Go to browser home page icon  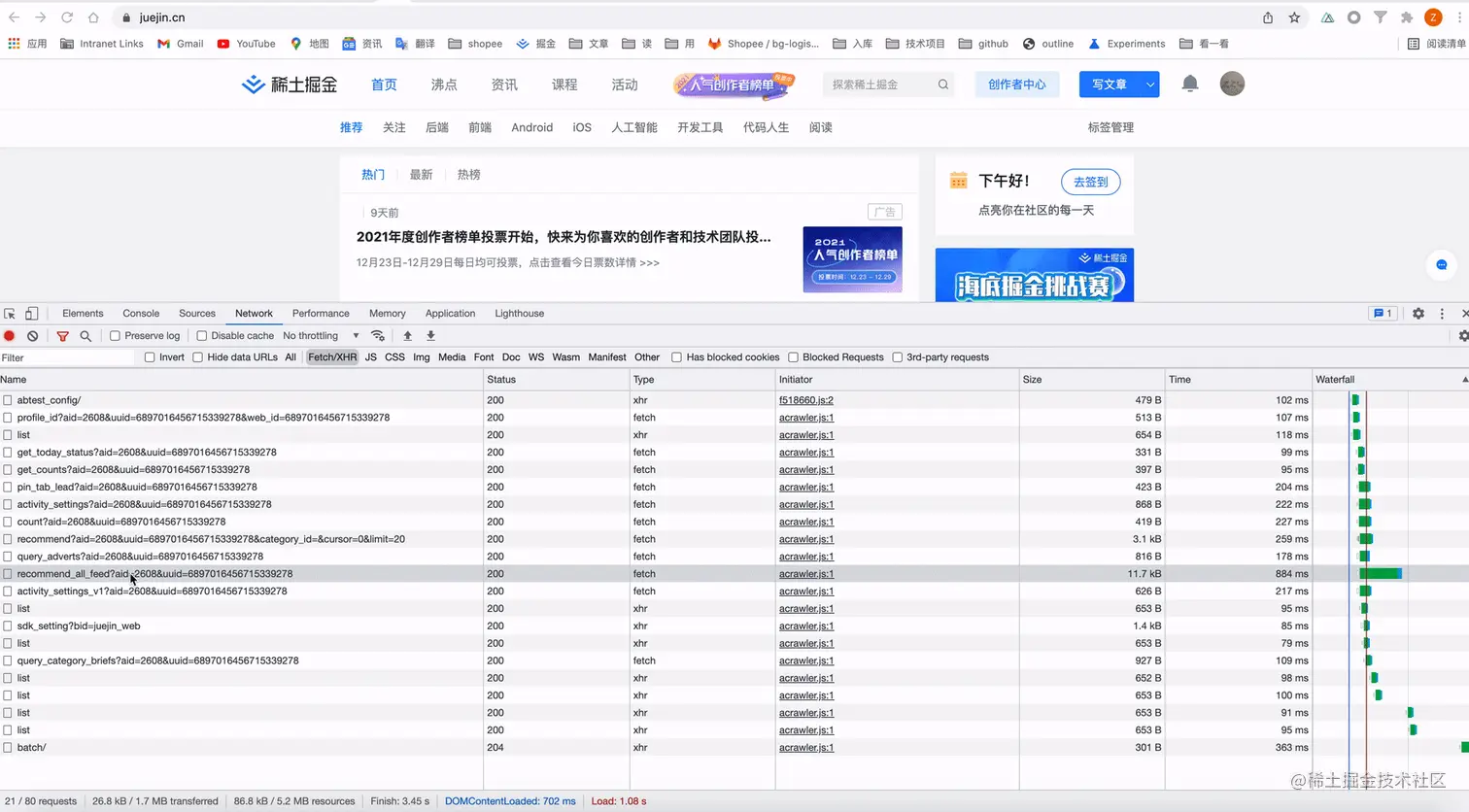pyautogui.click(x=93, y=17)
